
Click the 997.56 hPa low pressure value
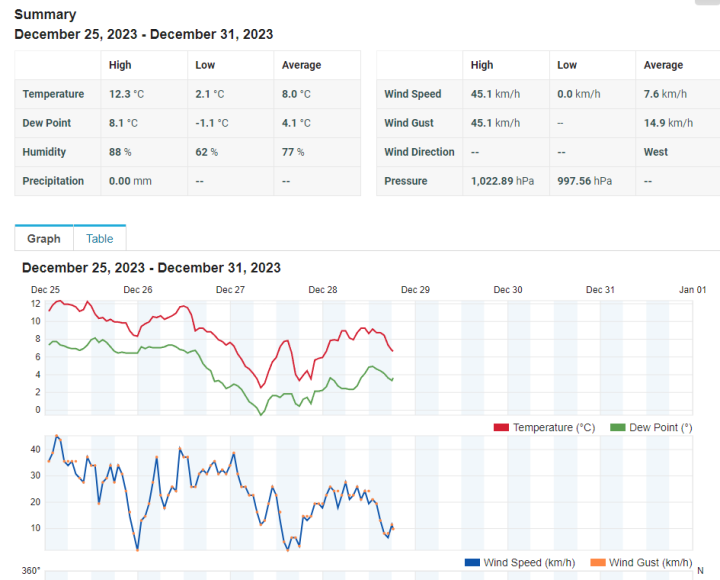tap(584, 181)
